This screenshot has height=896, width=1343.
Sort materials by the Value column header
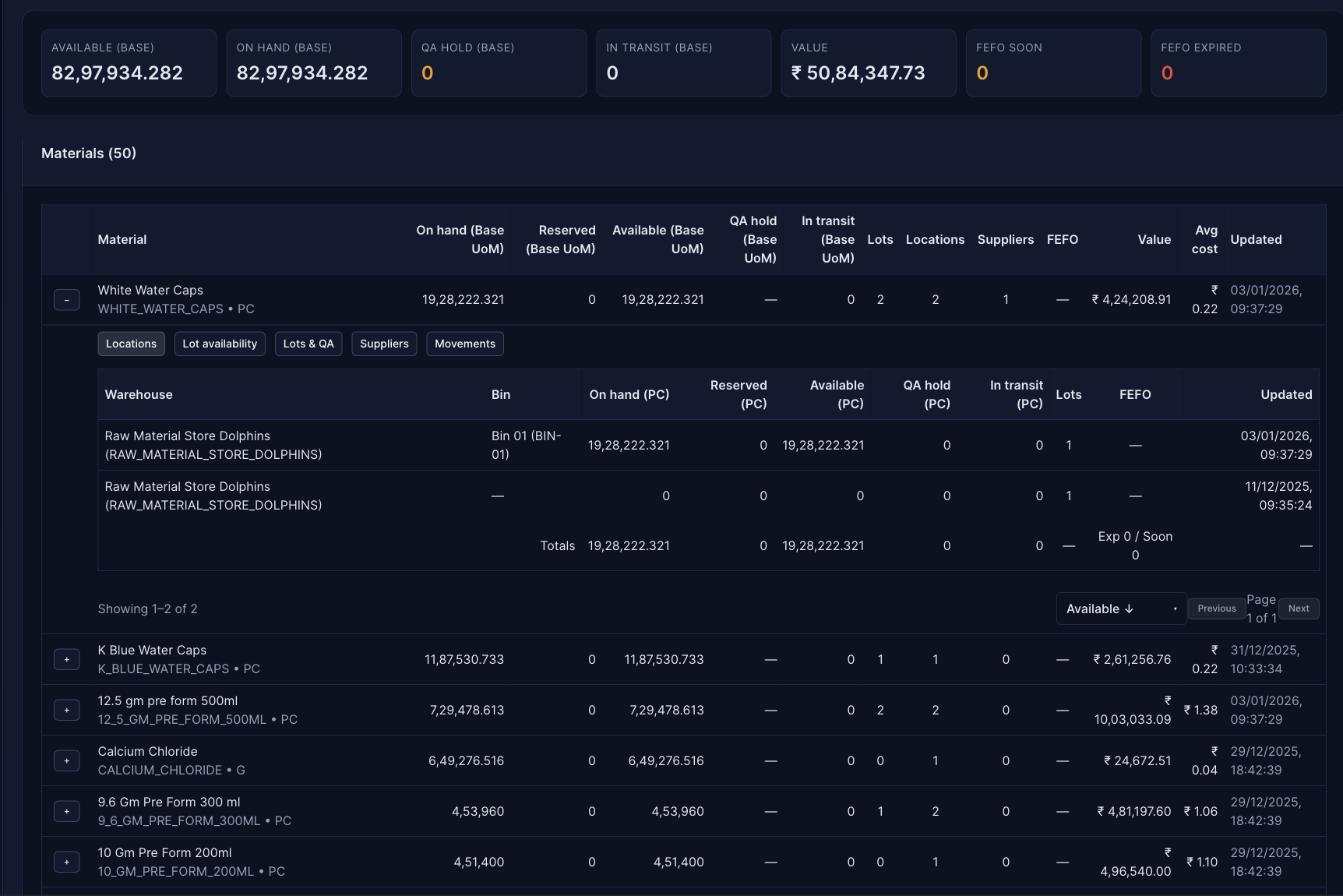point(1154,239)
